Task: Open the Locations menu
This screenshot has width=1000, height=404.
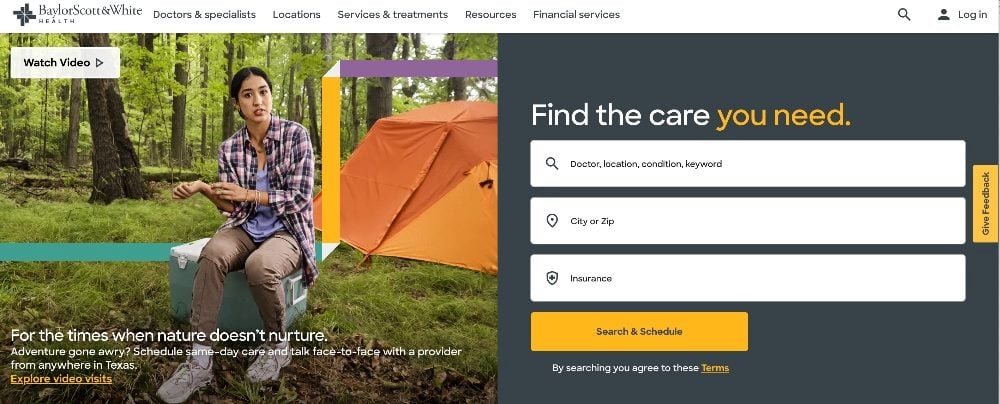Action: pyautogui.click(x=297, y=15)
